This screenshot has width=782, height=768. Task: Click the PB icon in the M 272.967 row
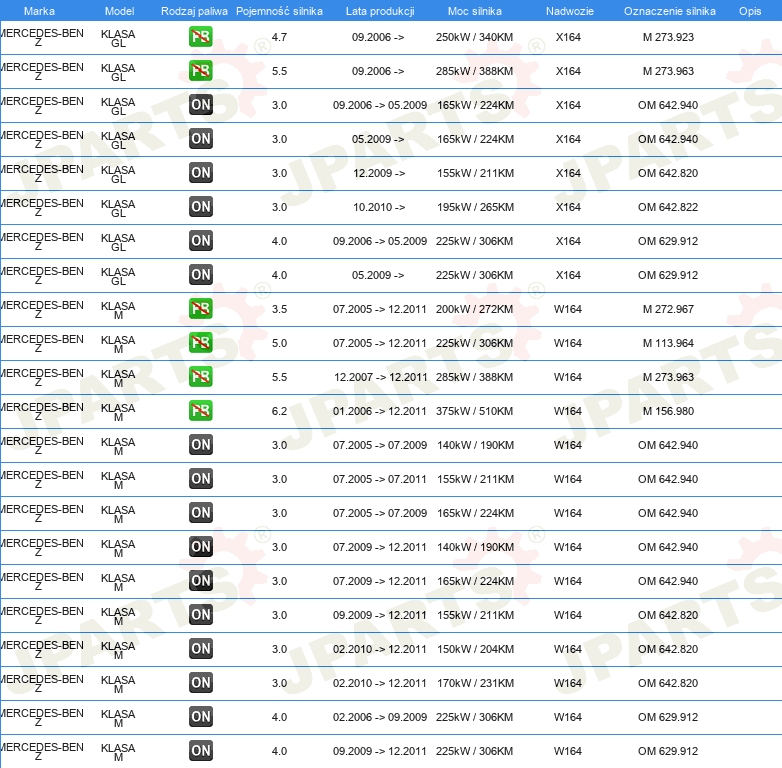201,309
